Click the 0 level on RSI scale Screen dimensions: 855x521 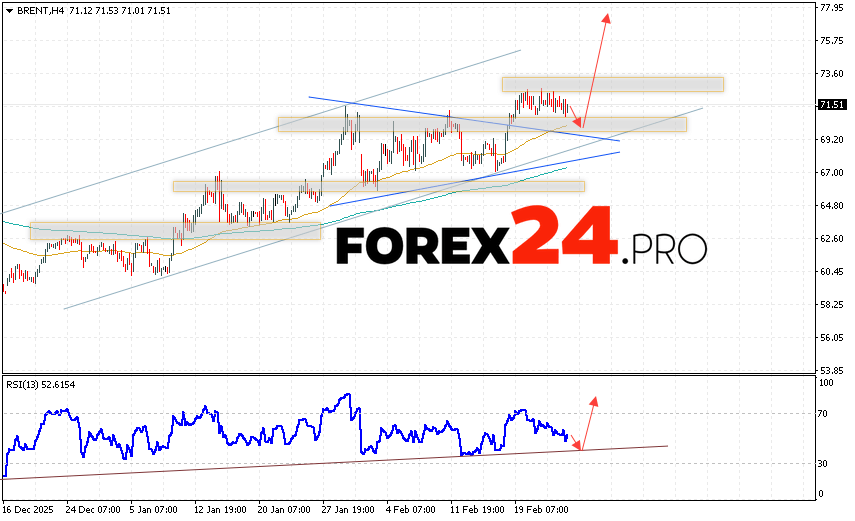[821, 494]
